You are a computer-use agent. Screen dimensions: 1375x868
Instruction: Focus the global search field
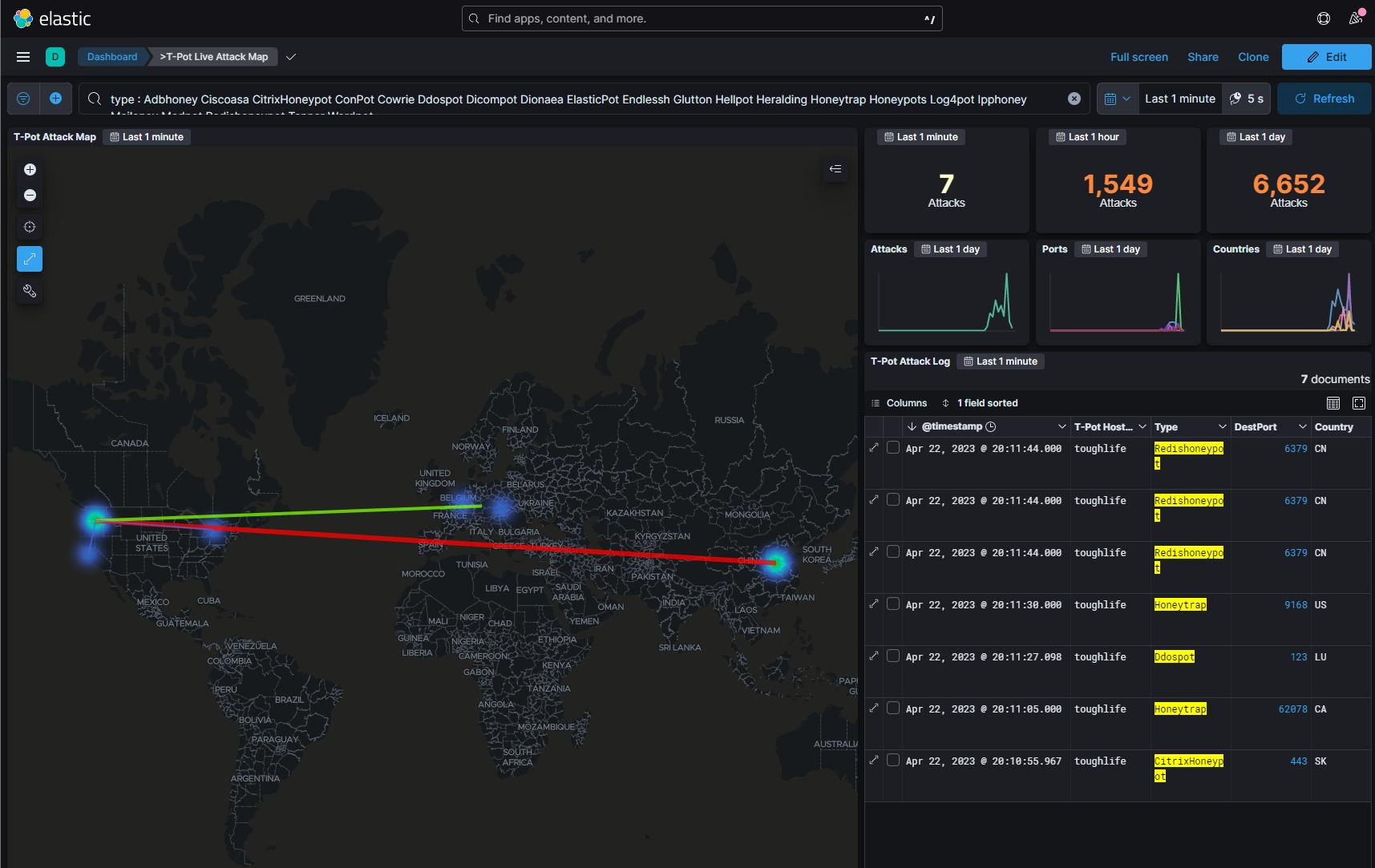(x=702, y=18)
